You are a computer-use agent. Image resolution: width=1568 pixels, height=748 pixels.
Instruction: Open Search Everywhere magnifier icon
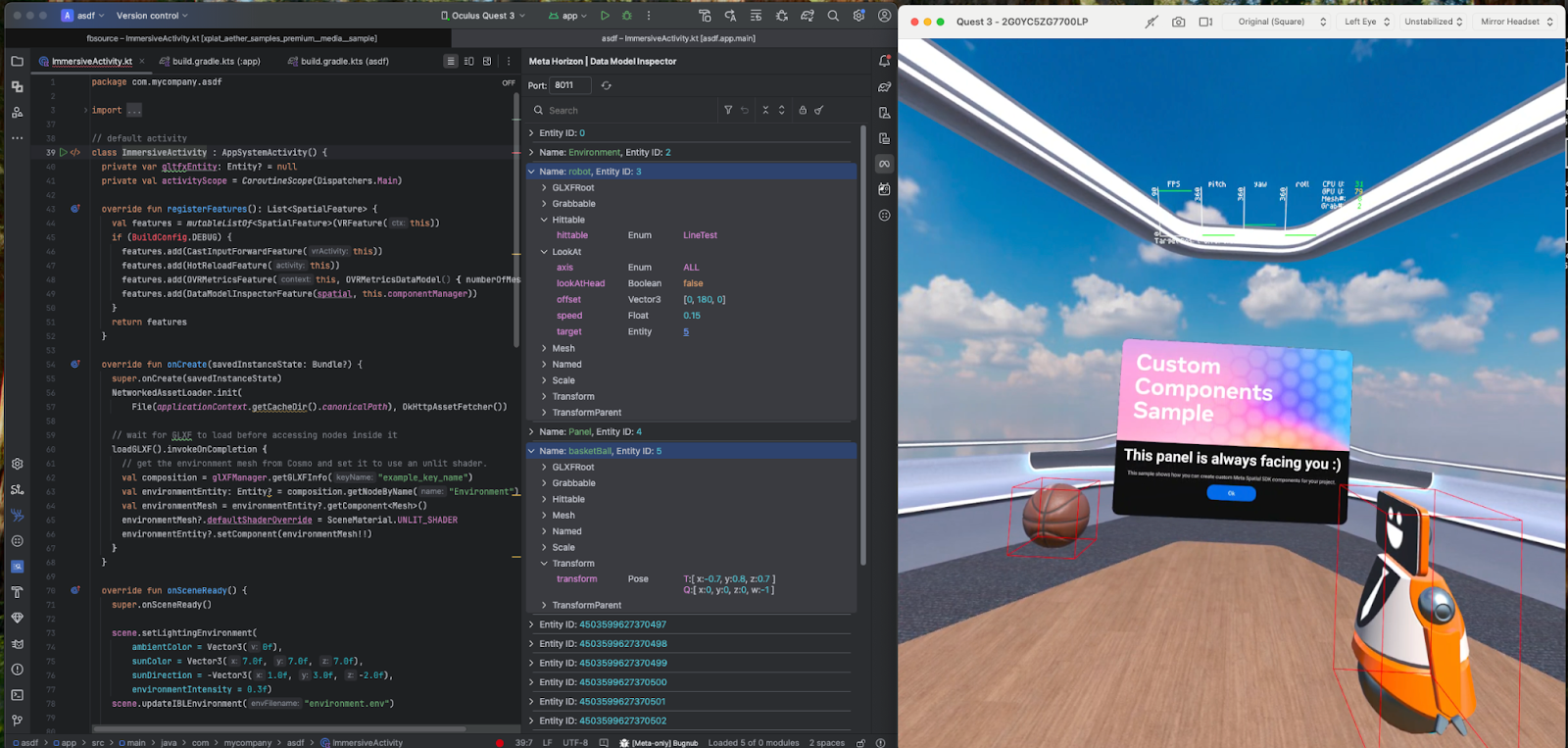[x=833, y=16]
